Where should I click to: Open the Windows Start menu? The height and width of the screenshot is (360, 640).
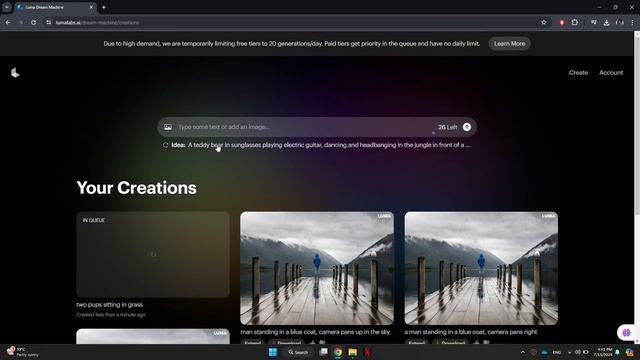(273, 352)
